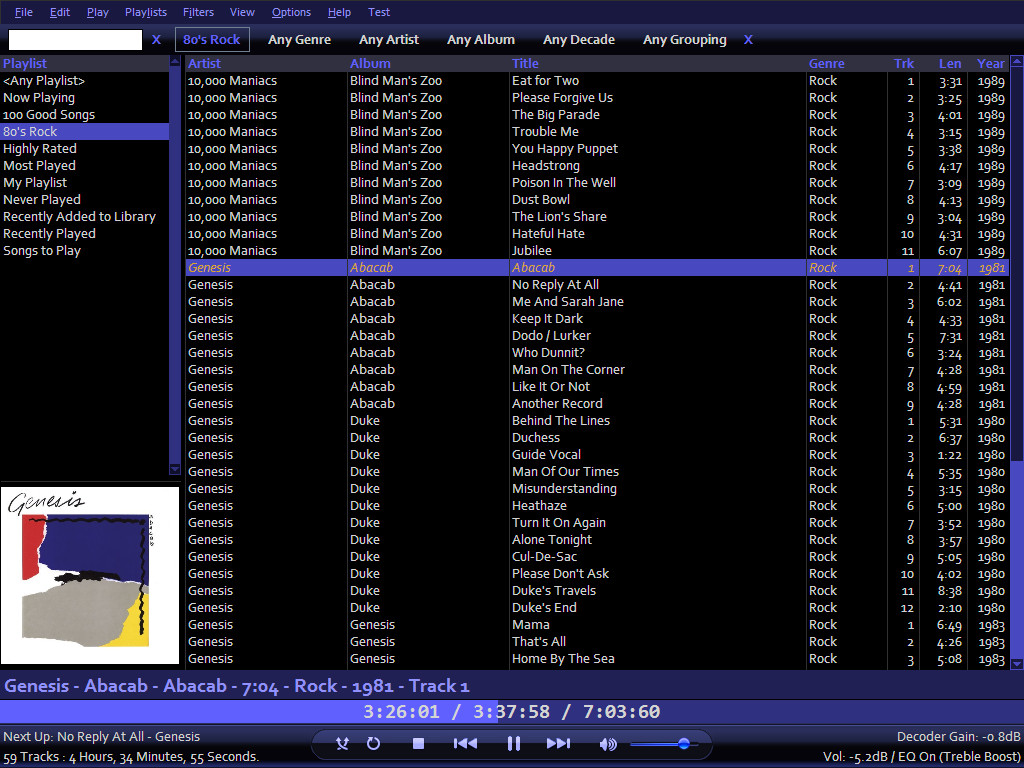Open the 80's Rock playlist filter
The height and width of the screenshot is (768, 1024).
coord(212,40)
